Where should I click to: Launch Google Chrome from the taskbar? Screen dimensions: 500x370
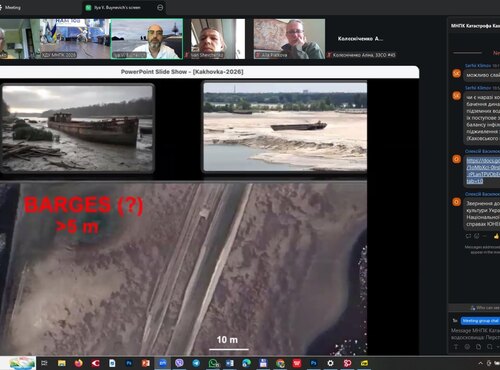pos(280,363)
